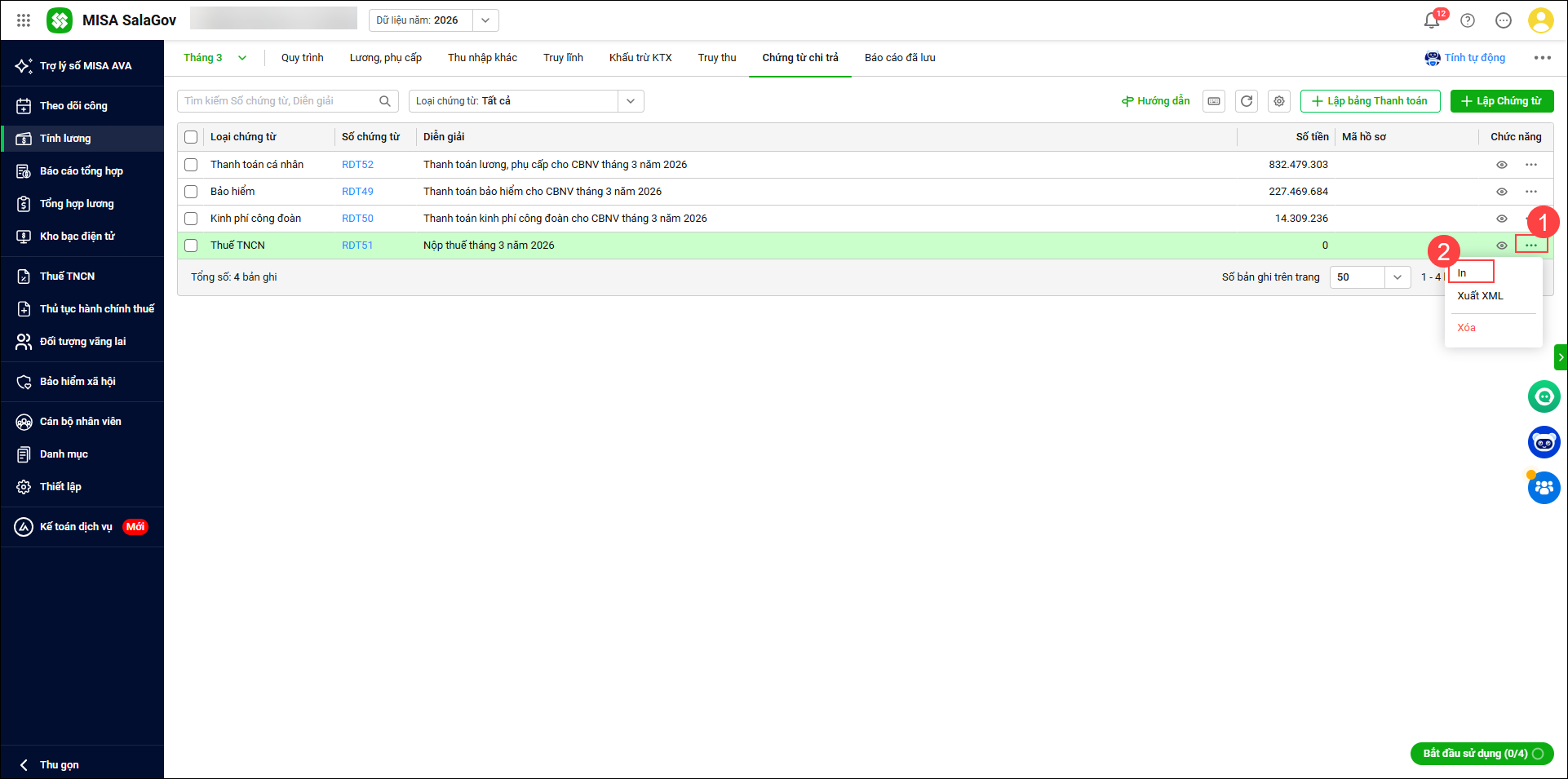
Task: Open user profile avatar
Action: point(1540,20)
